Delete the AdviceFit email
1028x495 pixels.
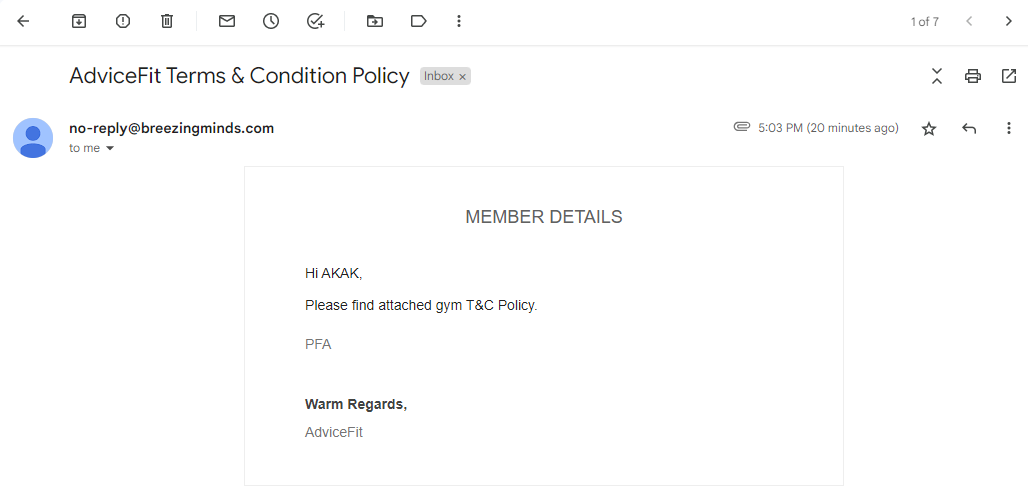coord(167,21)
